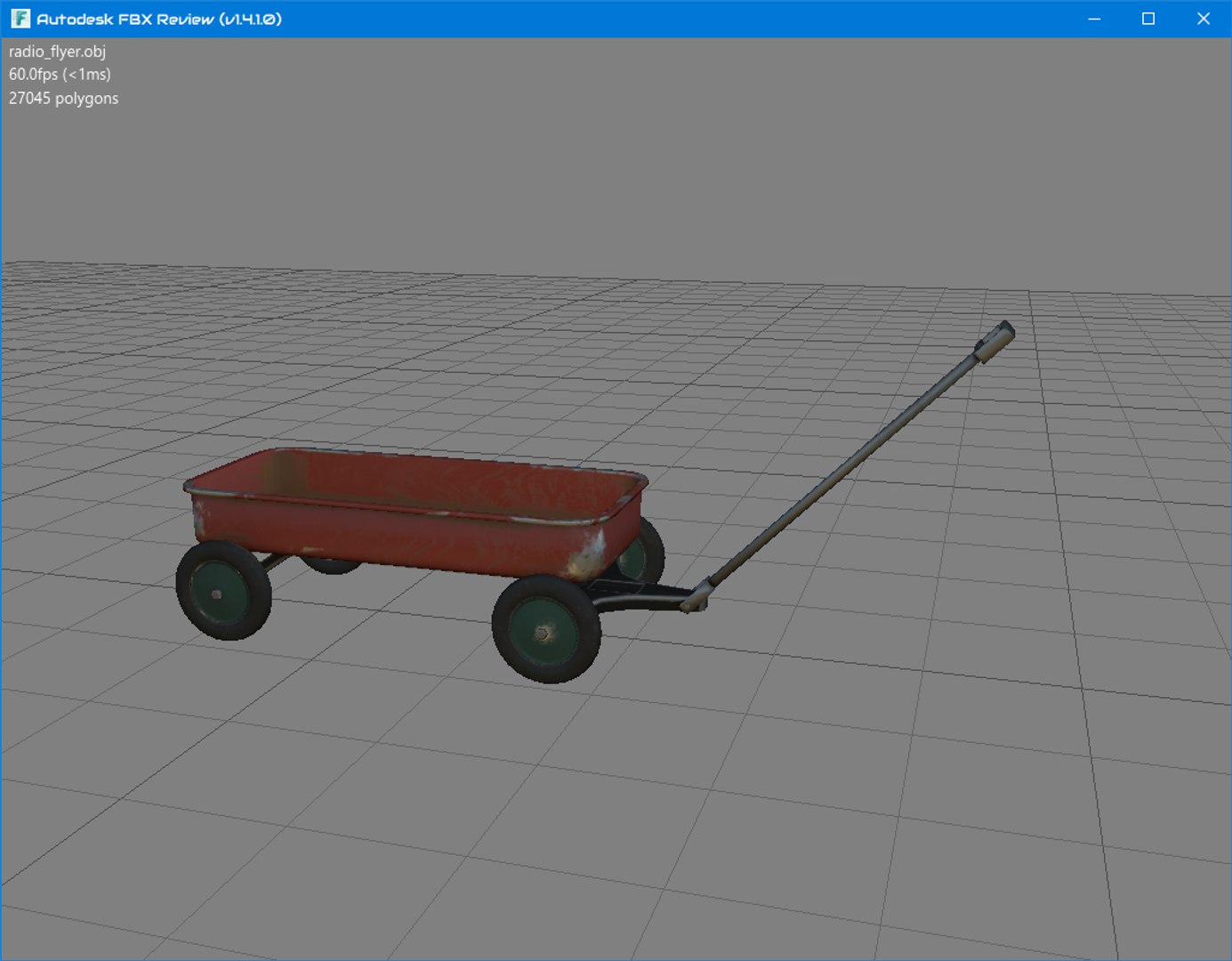Minimize the Autodesk FBX Review window
1232x961 pixels.
[x=1094, y=19]
